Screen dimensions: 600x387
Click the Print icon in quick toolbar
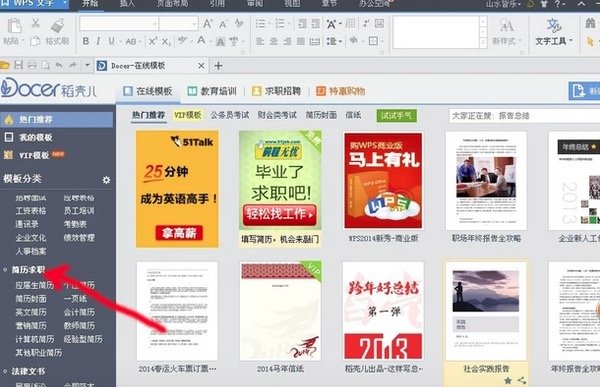[32, 65]
